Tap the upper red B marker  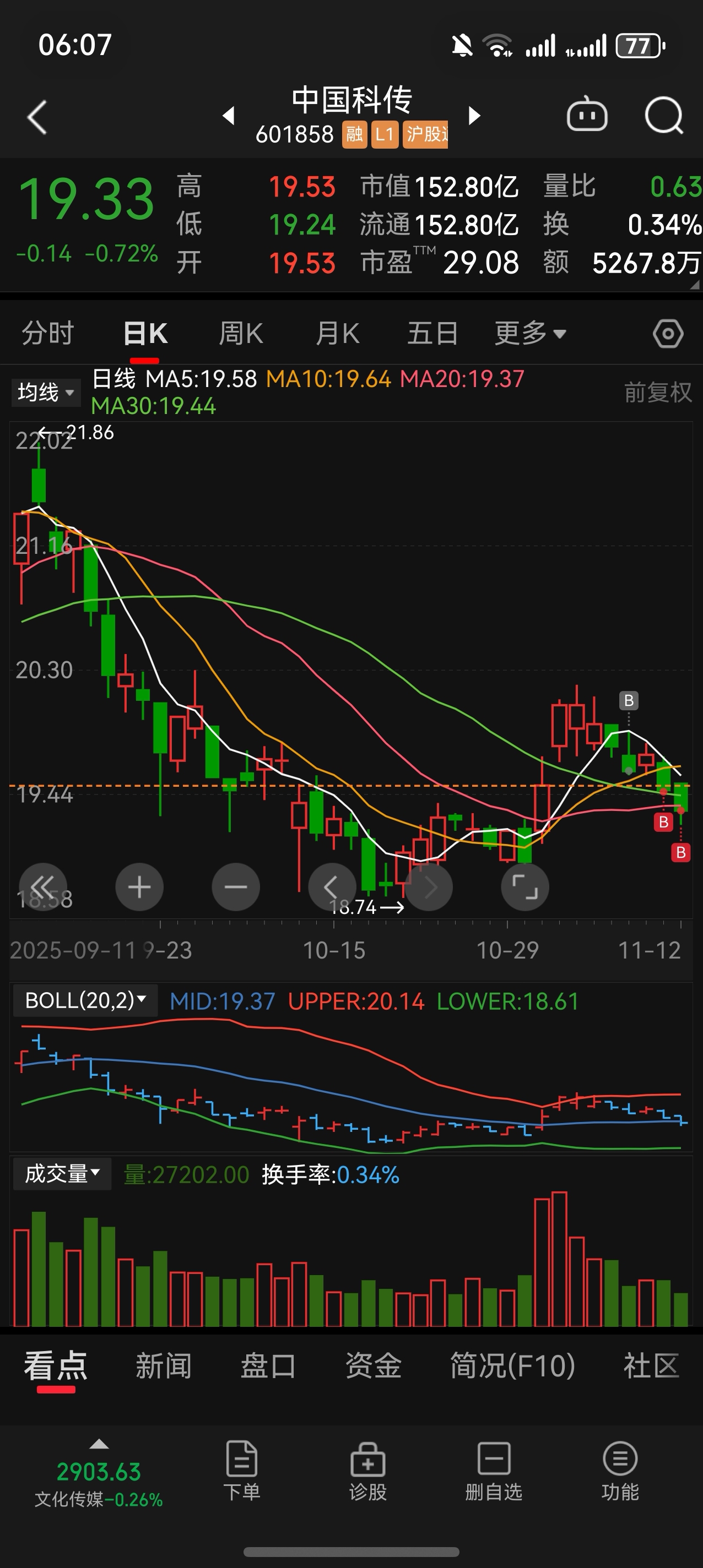pos(663,823)
